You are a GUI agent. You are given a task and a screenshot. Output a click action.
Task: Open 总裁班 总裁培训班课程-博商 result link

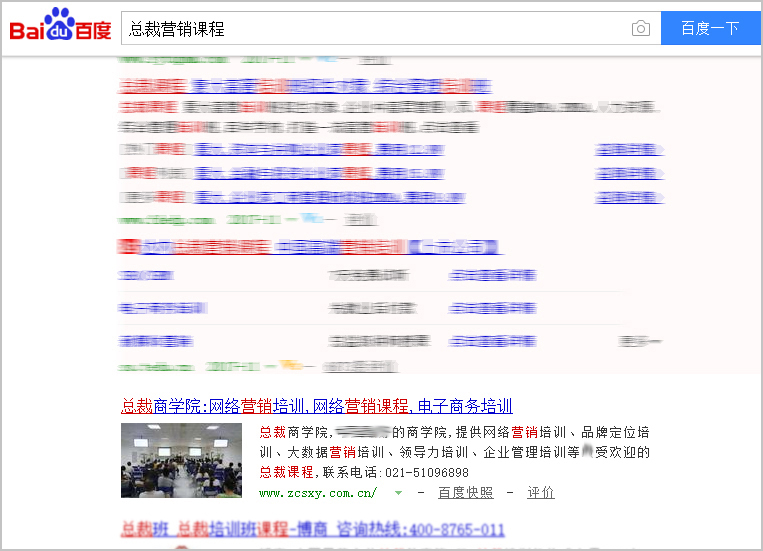tap(312, 529)
